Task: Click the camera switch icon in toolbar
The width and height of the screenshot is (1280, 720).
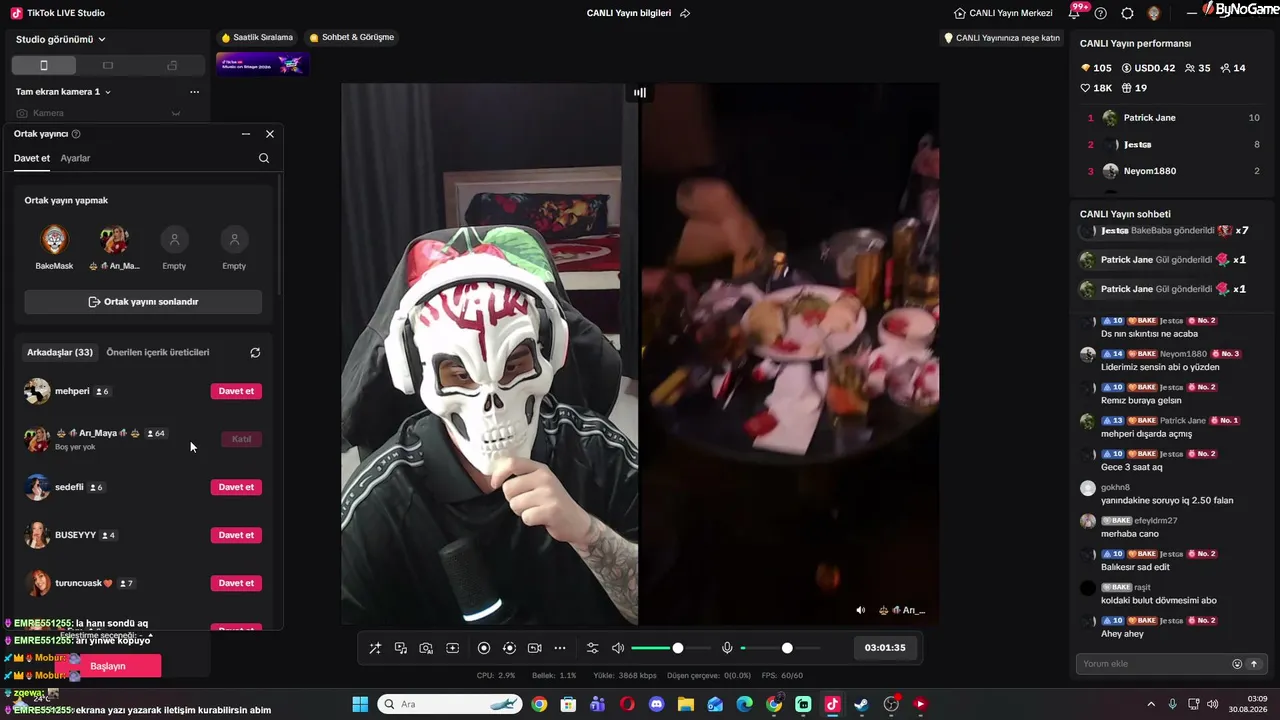Action: pos(534,648)
